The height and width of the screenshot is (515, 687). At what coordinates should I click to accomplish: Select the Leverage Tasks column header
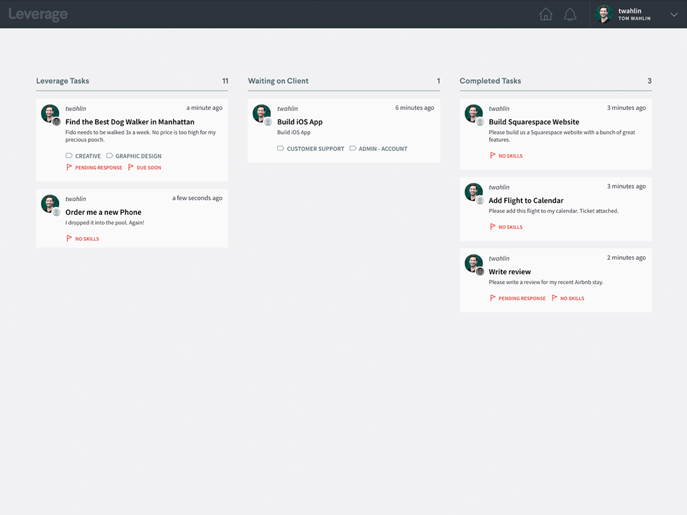(63, 81)
